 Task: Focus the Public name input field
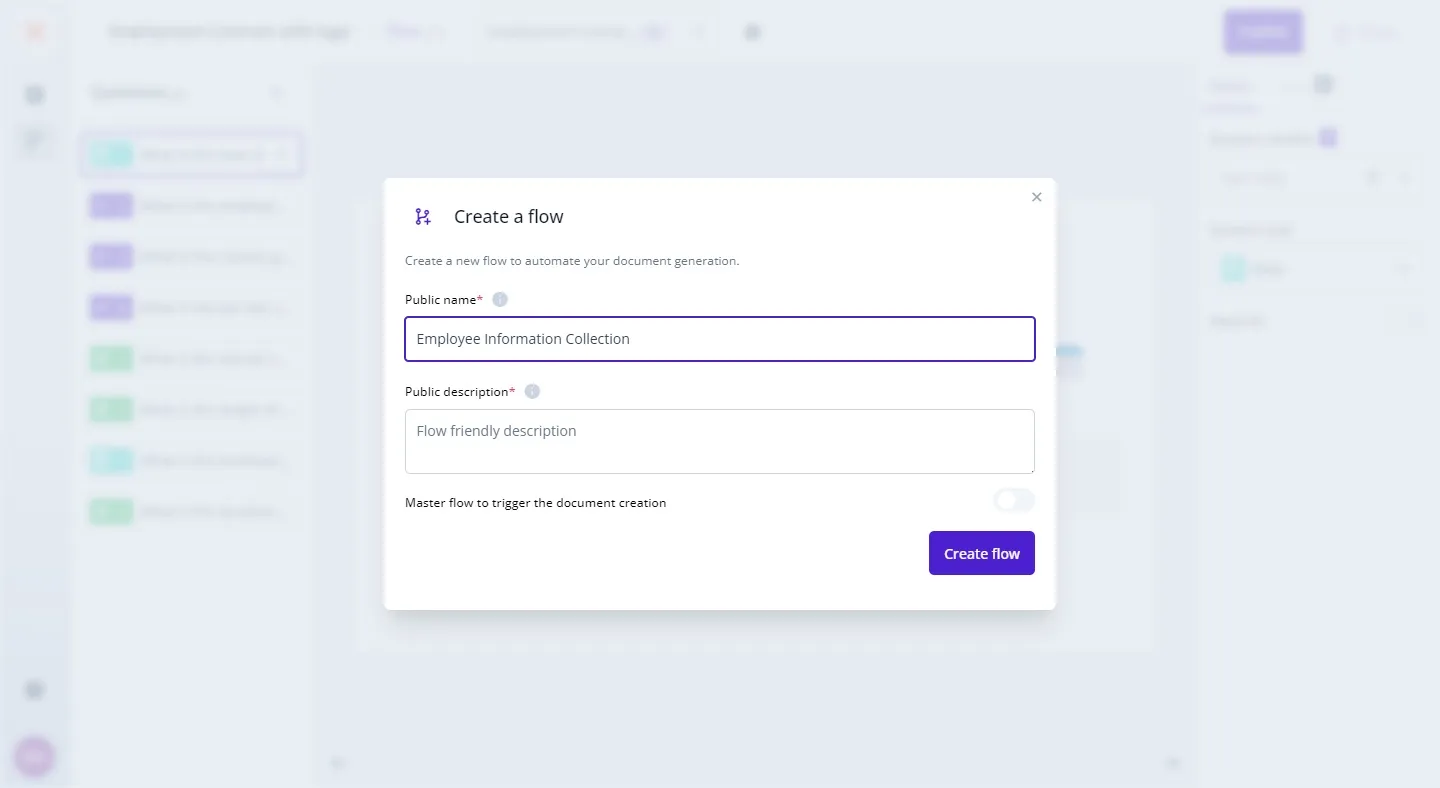pos(719,339)
